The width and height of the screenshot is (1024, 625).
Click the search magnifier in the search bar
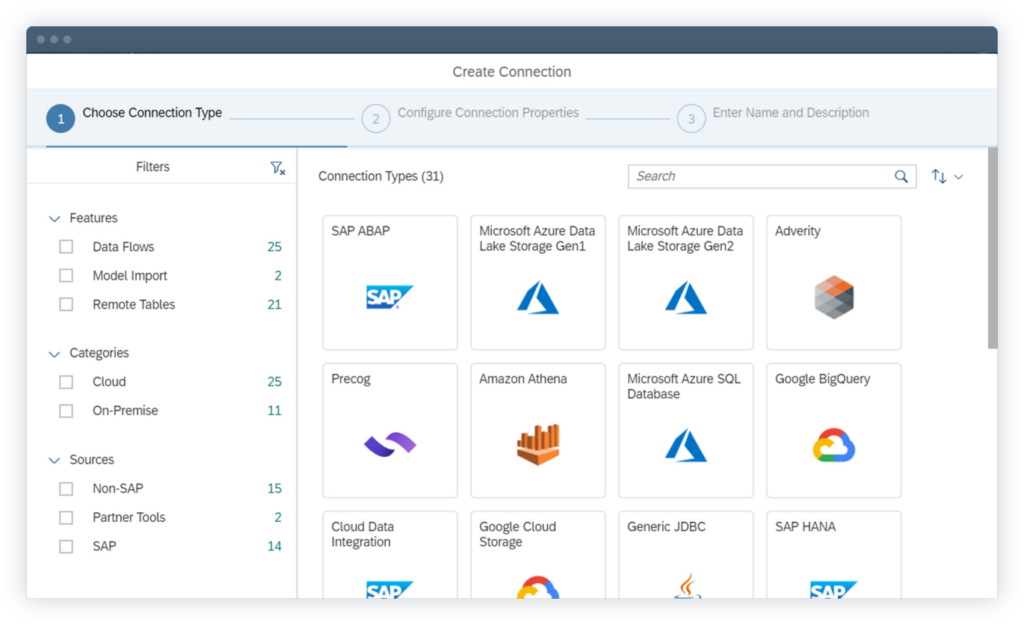click(x=899, y=175)
